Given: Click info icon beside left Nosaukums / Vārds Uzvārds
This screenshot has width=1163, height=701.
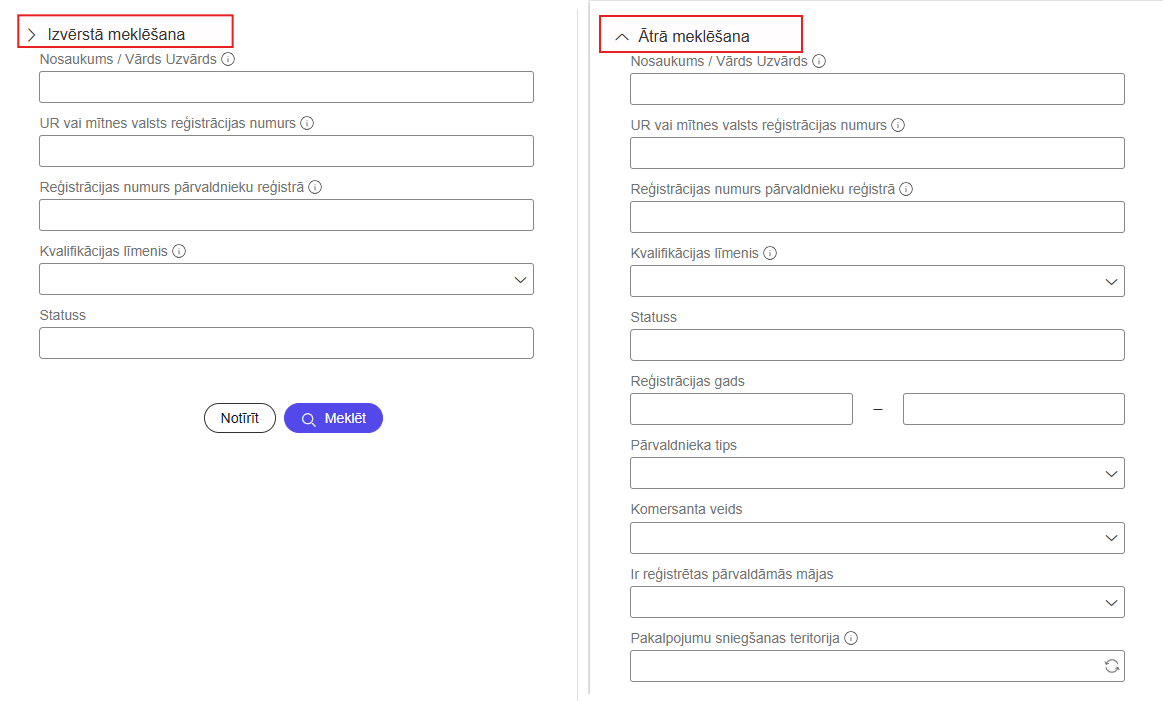Looking at the screenshot, I should [228, 60].
